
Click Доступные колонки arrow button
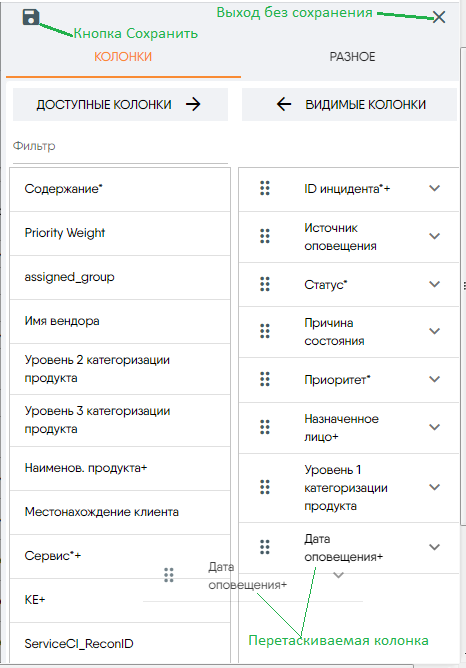[x=121, y=104]
